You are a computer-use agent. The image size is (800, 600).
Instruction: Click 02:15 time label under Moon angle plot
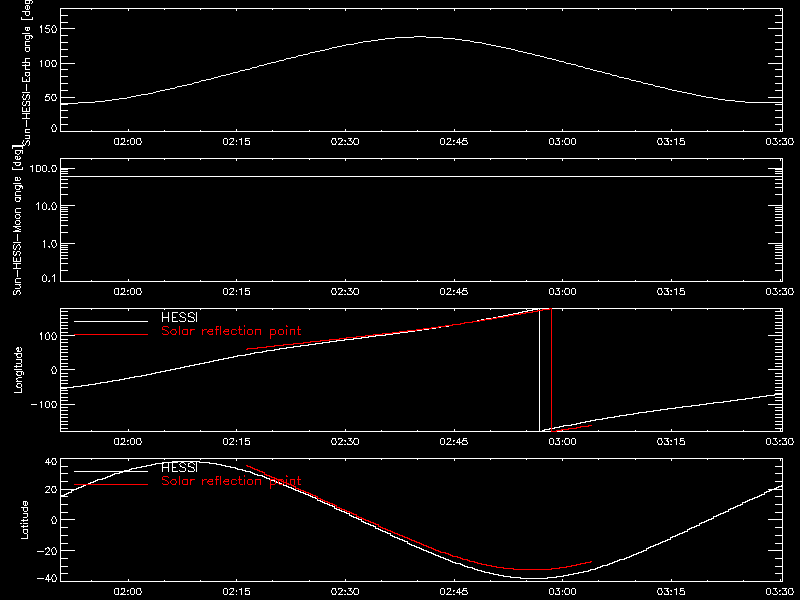236,292
